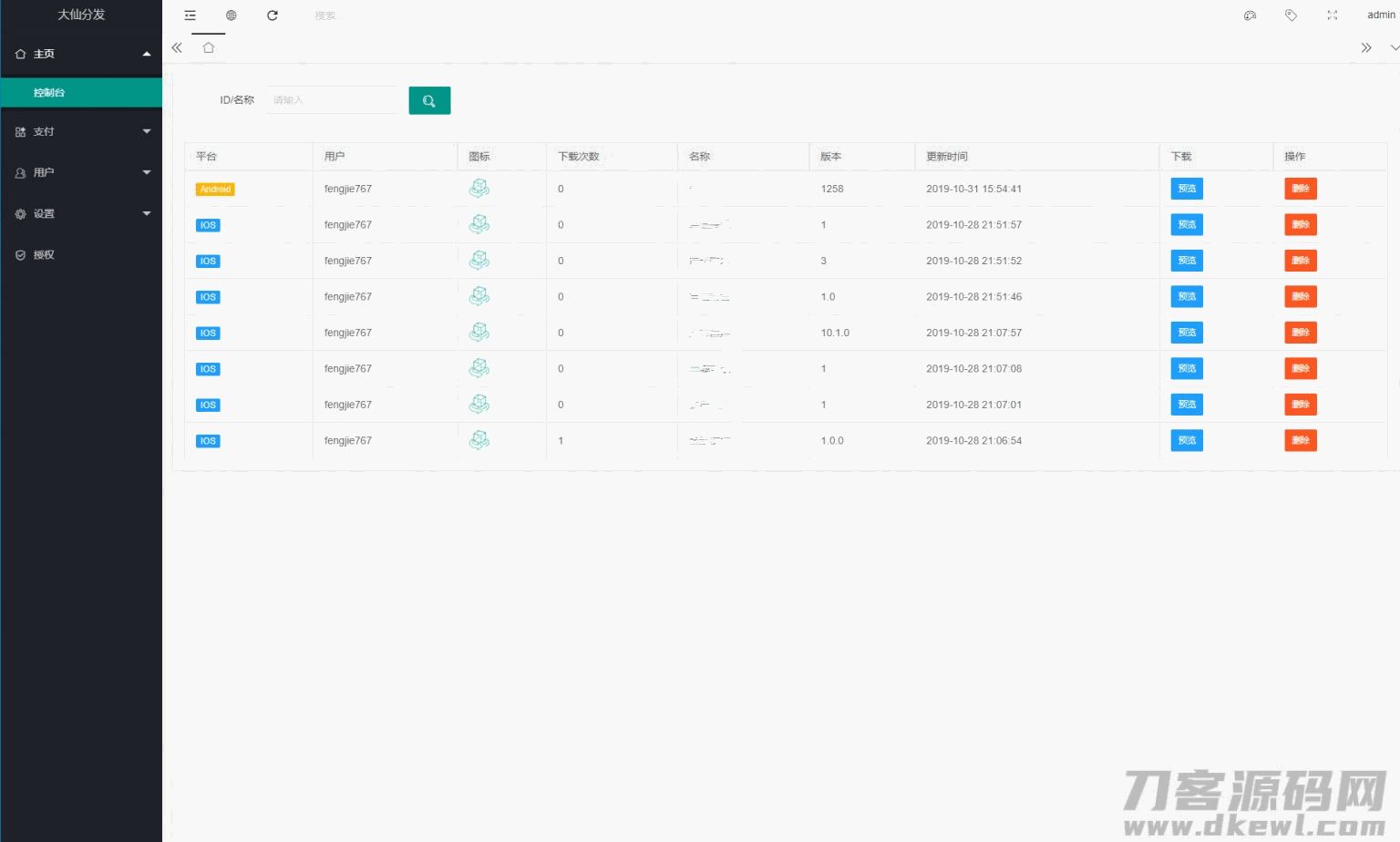Click the globe icon in top toolbar

pyautogui.click(x=232, y=15)
